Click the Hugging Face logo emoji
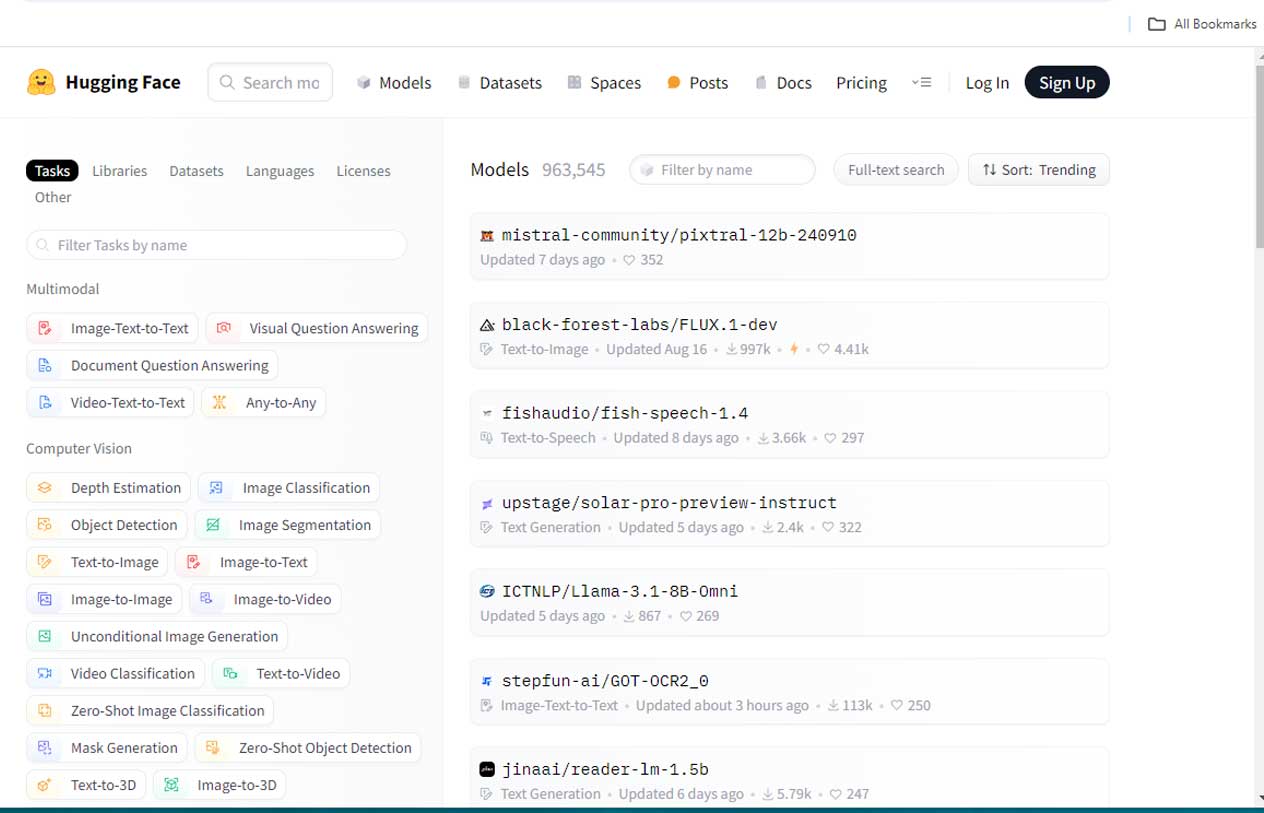 (x=41, y=82)
